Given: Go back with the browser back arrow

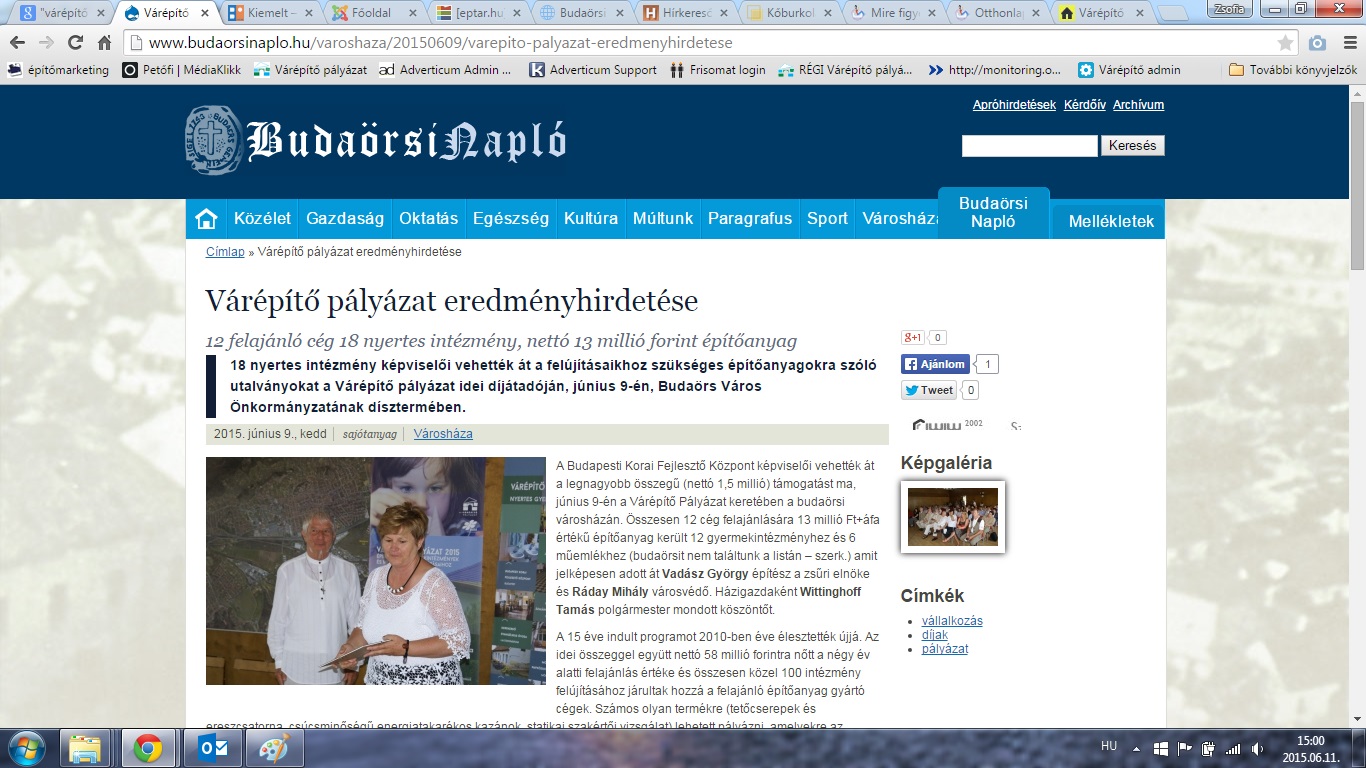Looking at the screenshot, I should tap(18, 43).
